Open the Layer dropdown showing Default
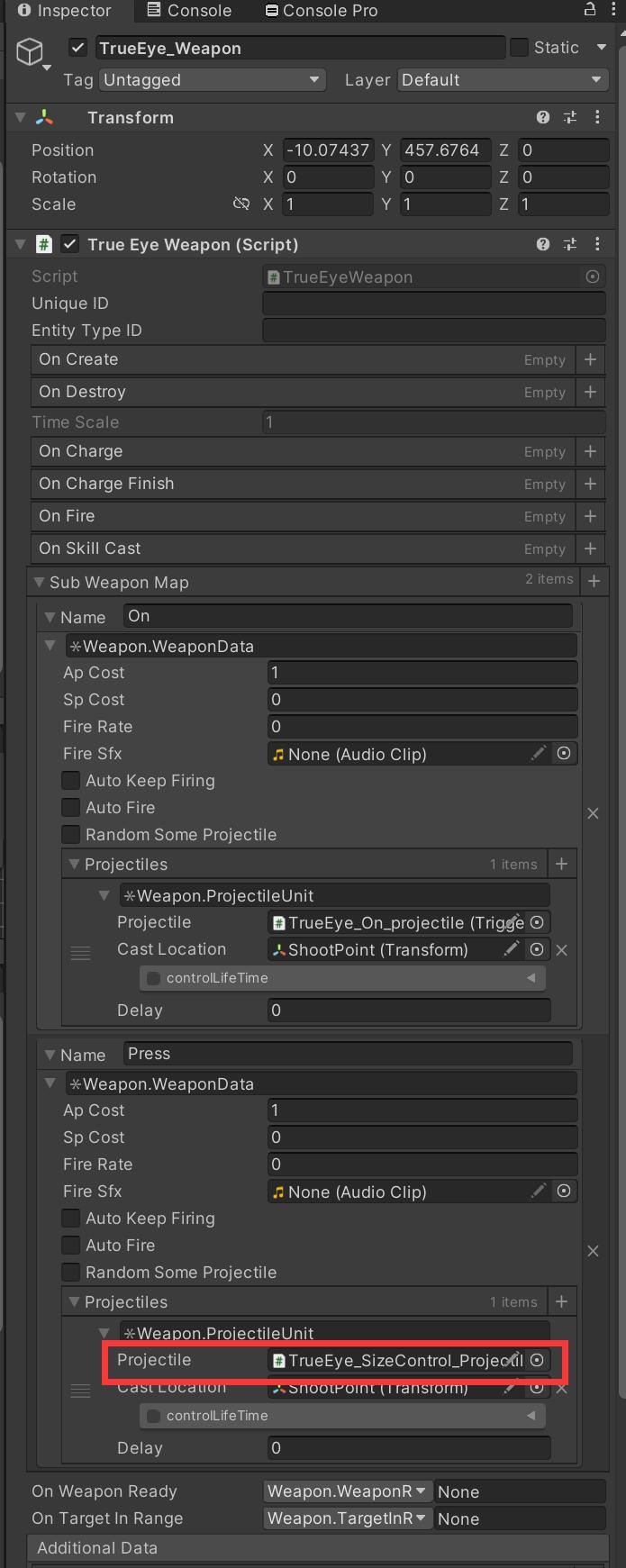Screen dimensions: 626x1568 point(502,79)
